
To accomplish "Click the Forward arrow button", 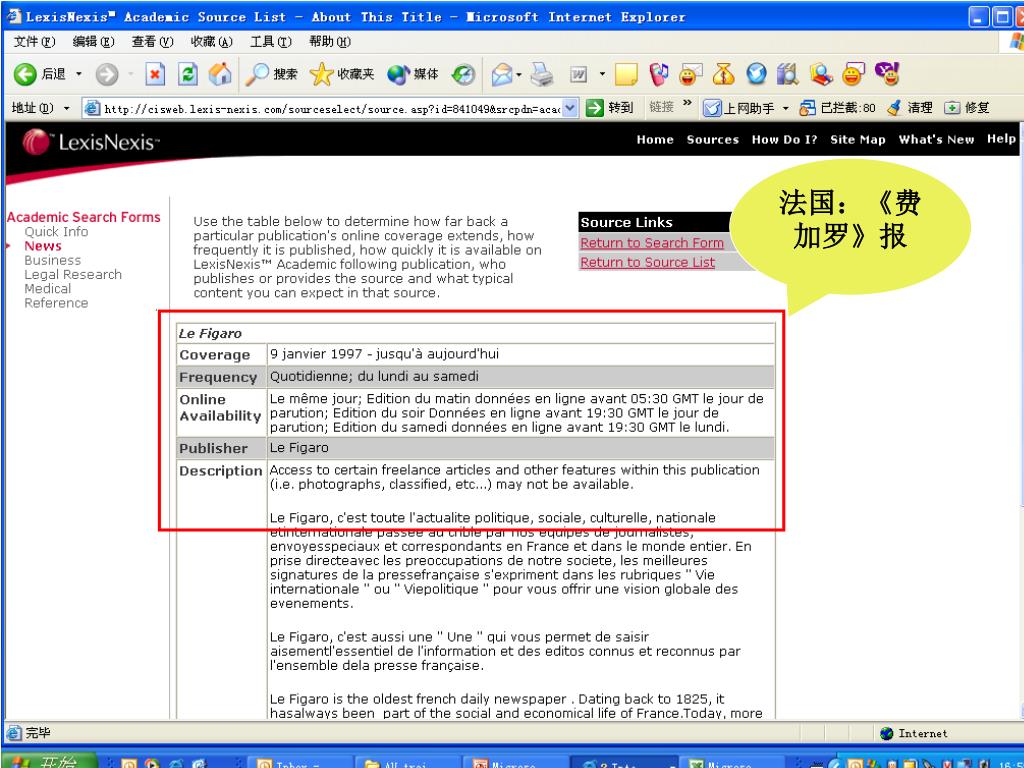I will coord(106,74).
